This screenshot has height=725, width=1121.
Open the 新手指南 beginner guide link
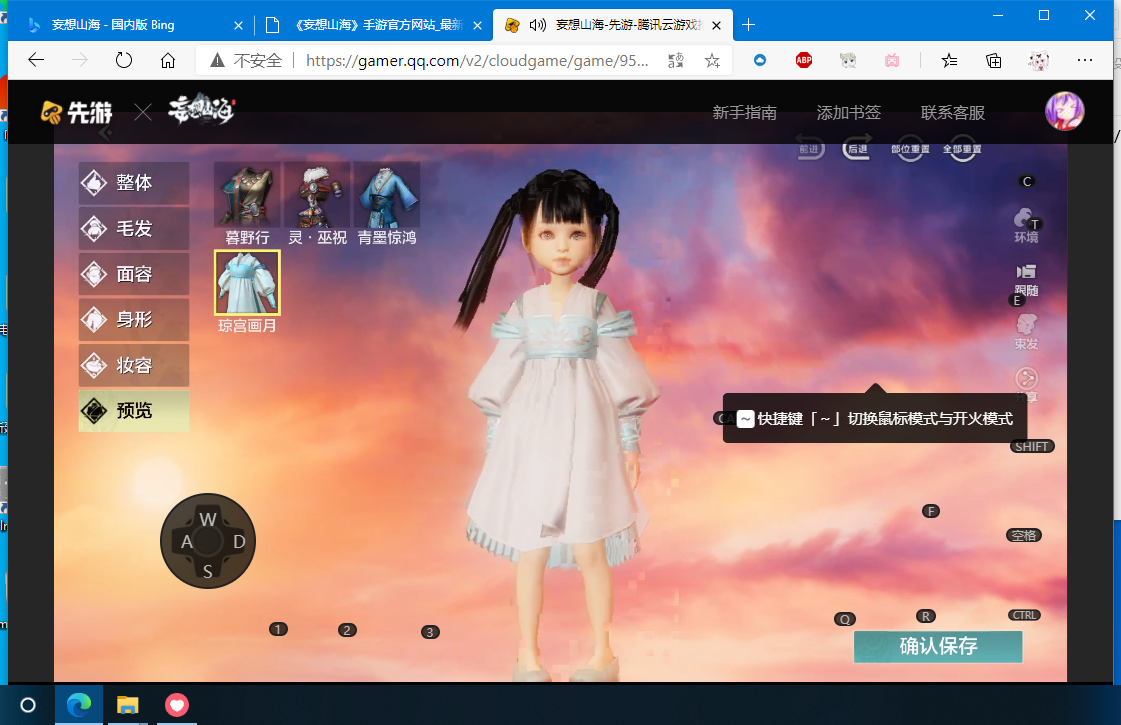click(x=744, y=113)
